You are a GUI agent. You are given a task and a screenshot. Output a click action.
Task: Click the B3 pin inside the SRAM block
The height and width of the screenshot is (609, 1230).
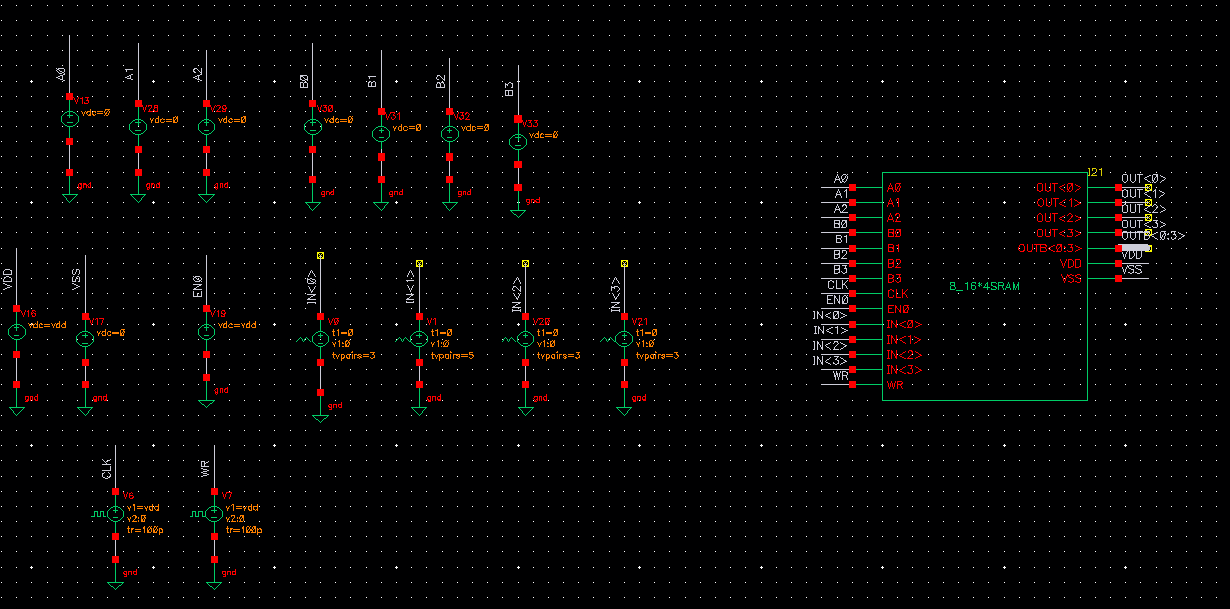click(893, 278)
